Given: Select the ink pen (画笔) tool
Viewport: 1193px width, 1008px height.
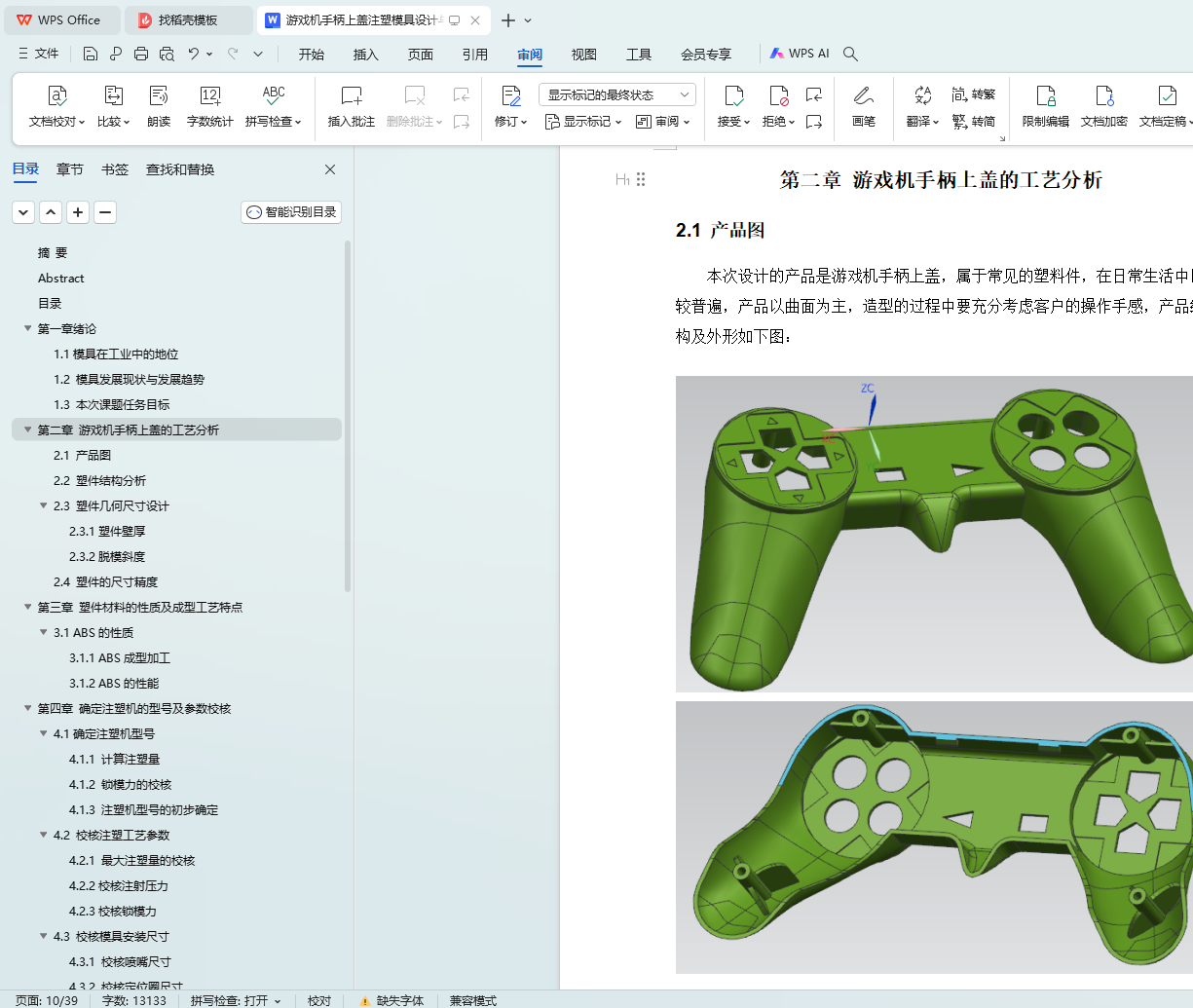Looking at the screenshot, I should pyautogui.click(x=863, y=105).
